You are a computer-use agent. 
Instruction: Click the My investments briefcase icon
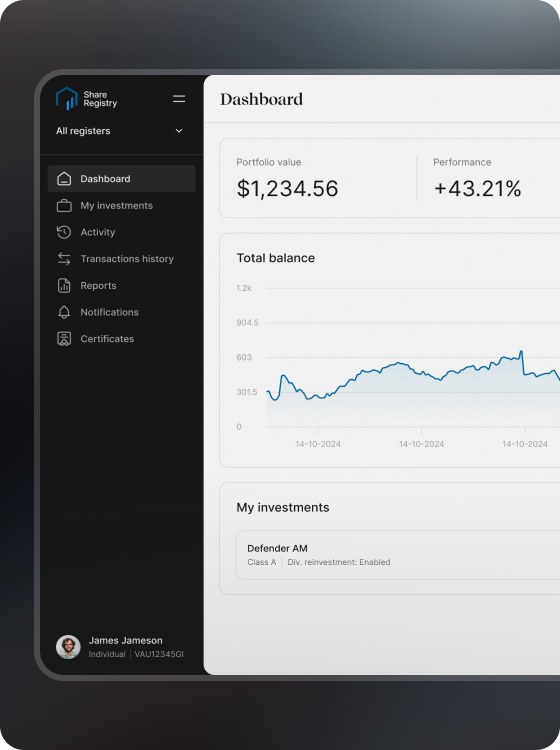coord(64,206)
